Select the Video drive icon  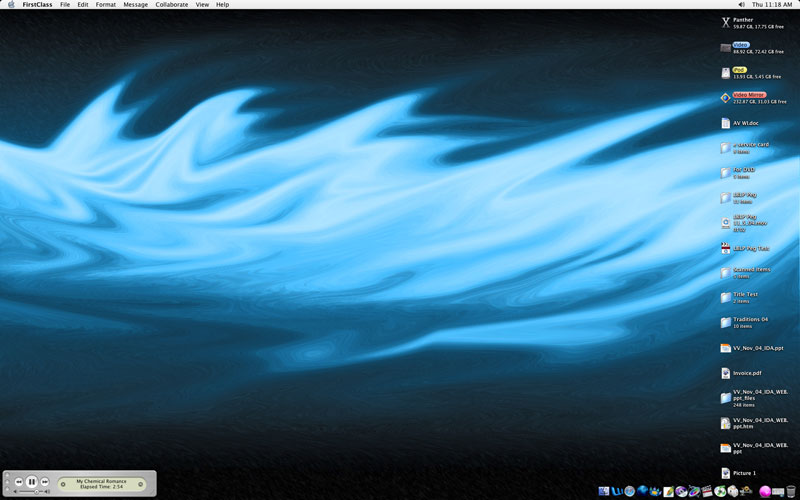click(x=726, y=47)
